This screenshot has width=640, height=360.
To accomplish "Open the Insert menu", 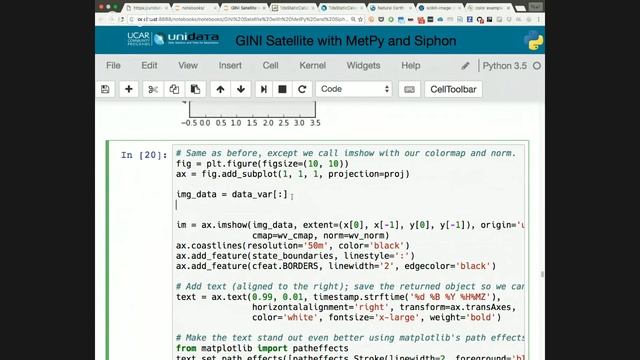I will coord(230,66).
